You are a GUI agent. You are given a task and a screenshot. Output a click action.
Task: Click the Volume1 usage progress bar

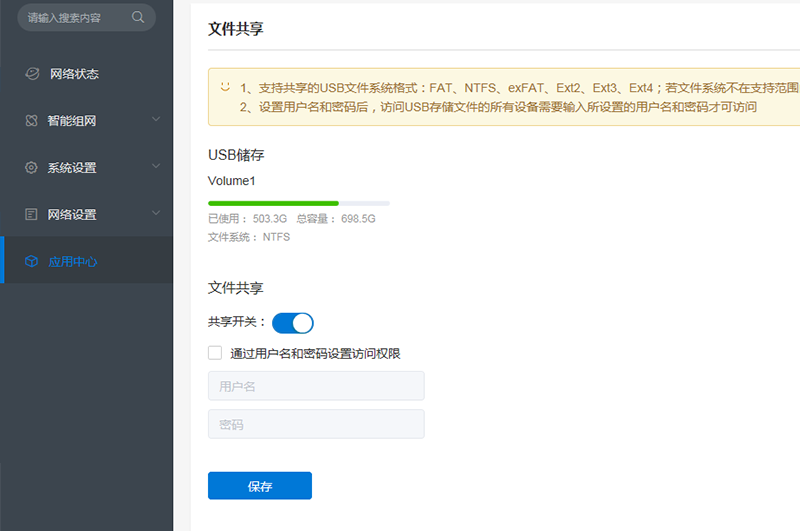click(x=299, y=203)
